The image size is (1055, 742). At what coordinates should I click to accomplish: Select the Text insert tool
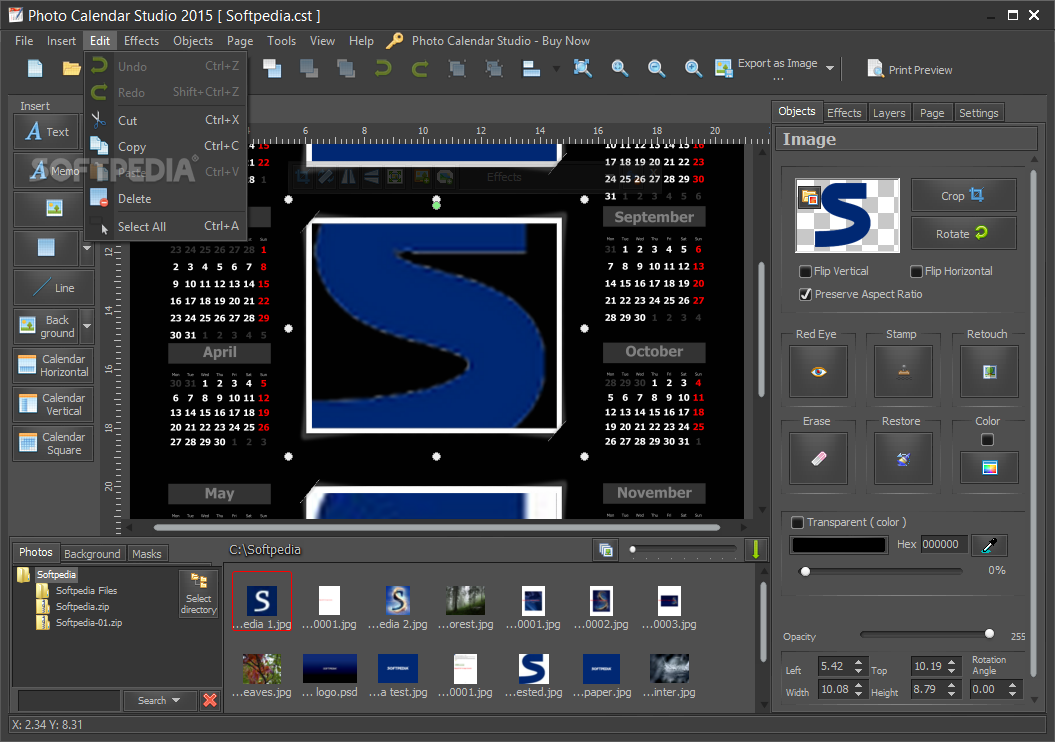point(46,131)
